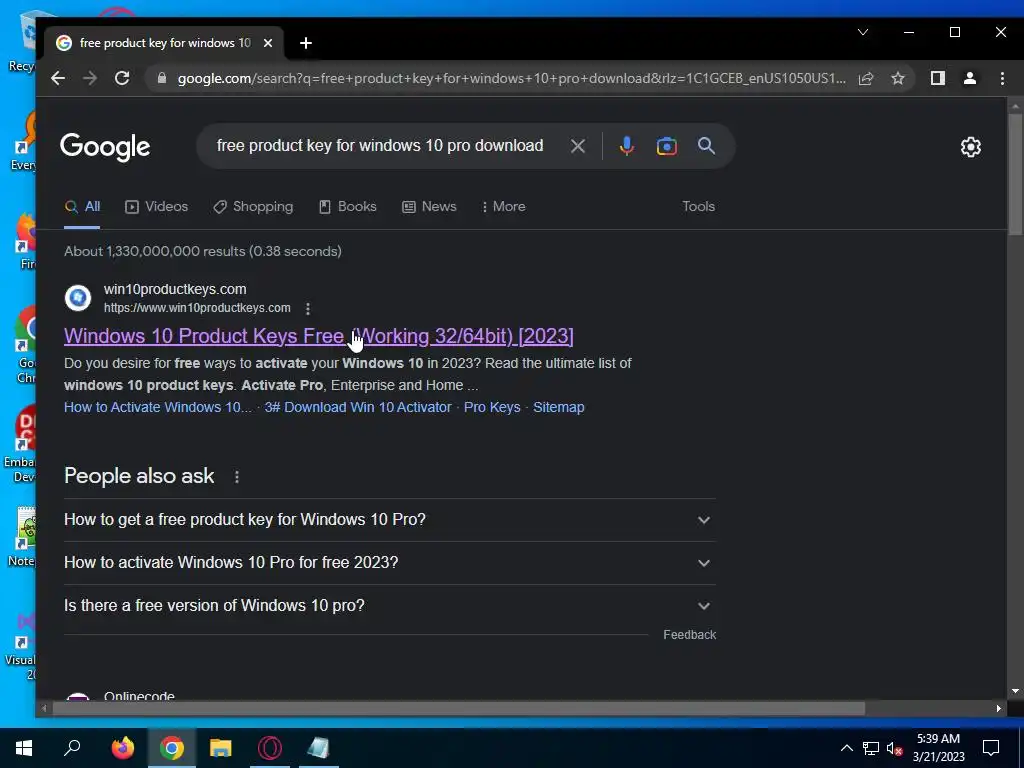Viewport: 1024px width, 768px height.
Task: Click the Feedback link below questions
Action: (x=690, y=635)
